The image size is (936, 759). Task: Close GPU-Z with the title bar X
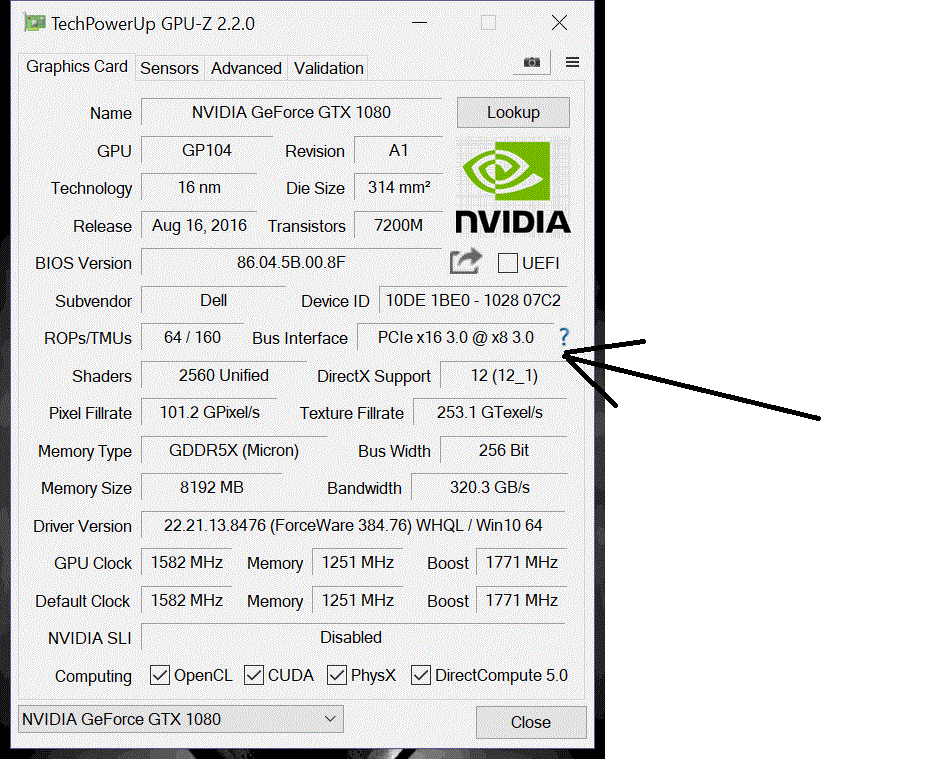(x=559, y=23)
